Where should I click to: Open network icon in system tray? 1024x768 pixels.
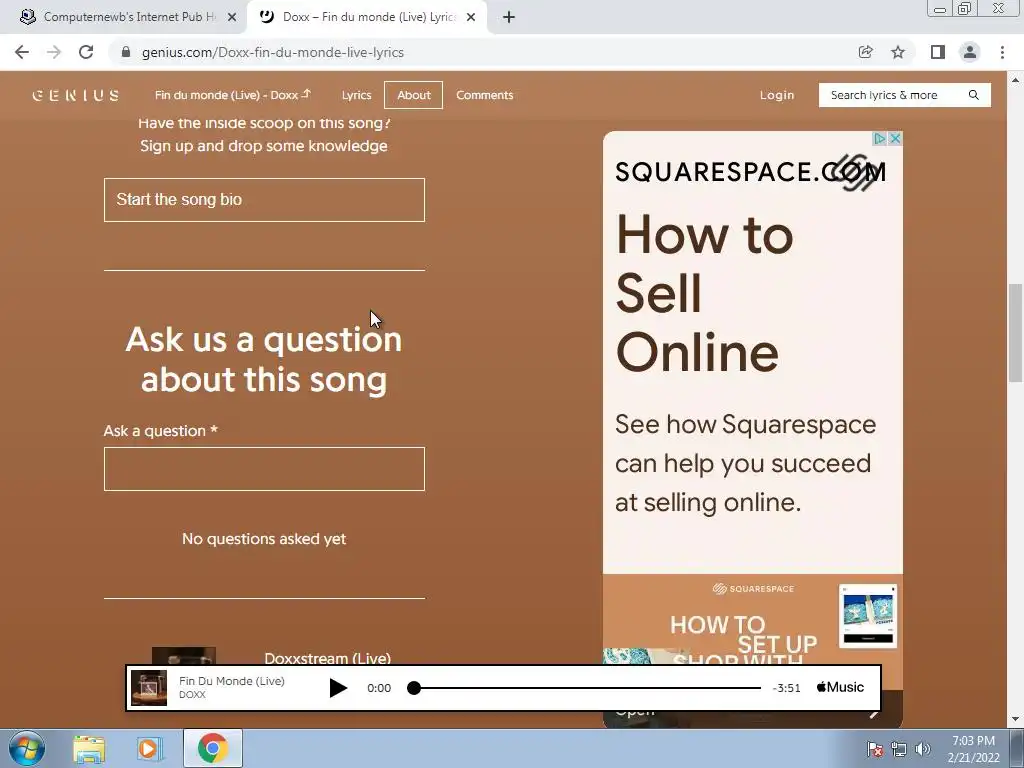899,749
